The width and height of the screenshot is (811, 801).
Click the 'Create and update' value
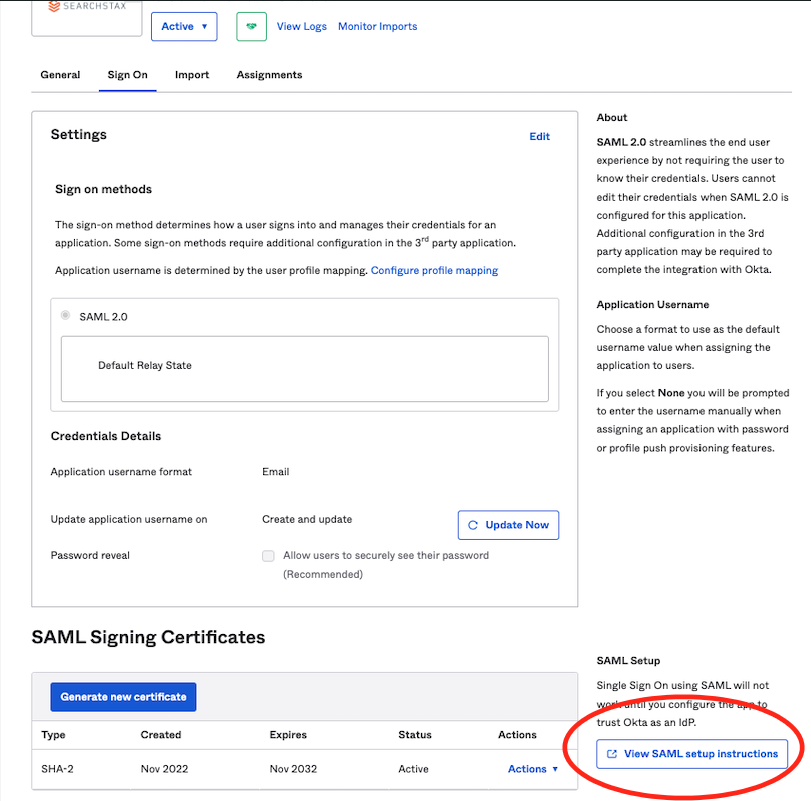click(x=307, y=519)
